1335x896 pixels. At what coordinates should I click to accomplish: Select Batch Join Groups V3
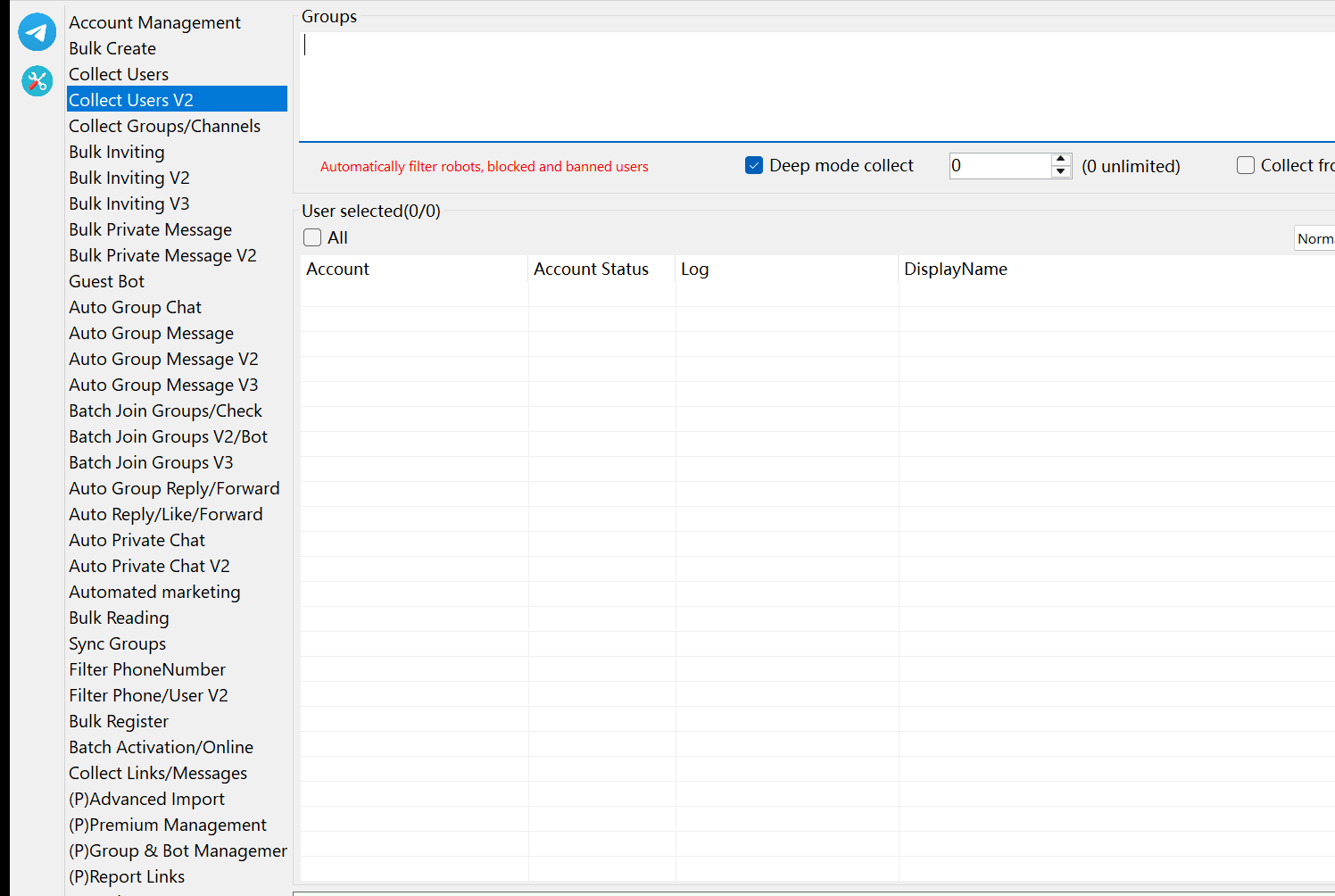point(151,462)
